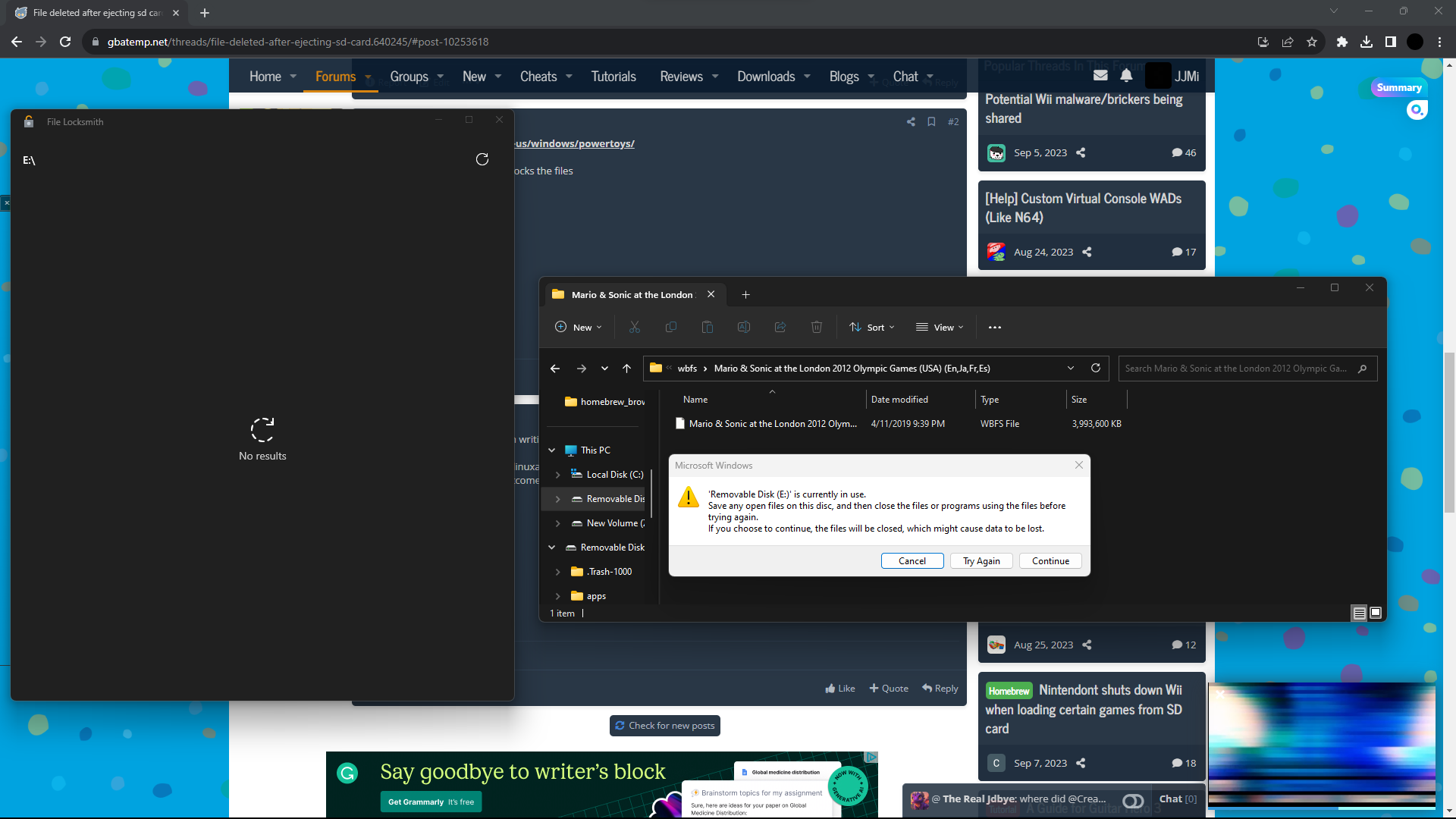Open the See more ellipsis in Explorer
The width and height of the screenshot is (1456, 819).
tap(995, 328)
